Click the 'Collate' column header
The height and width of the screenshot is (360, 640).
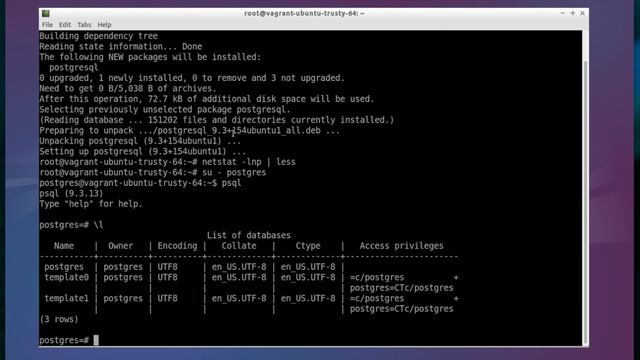[x=239, y=246]
